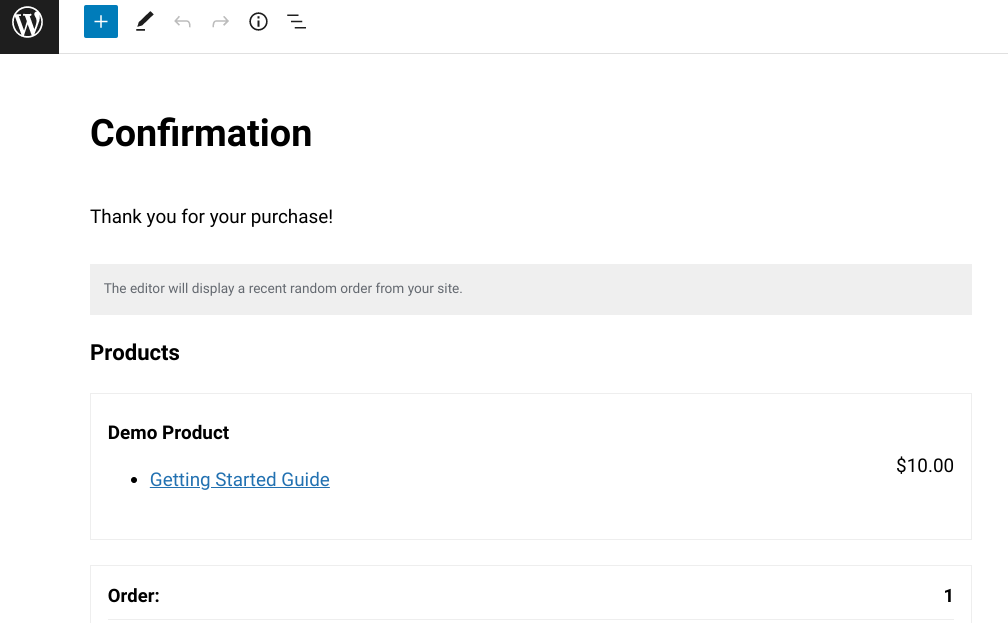Open the Details information panel
This screenshot has height=623, width=1008.
pyautogui.click(x=258, y=21)
